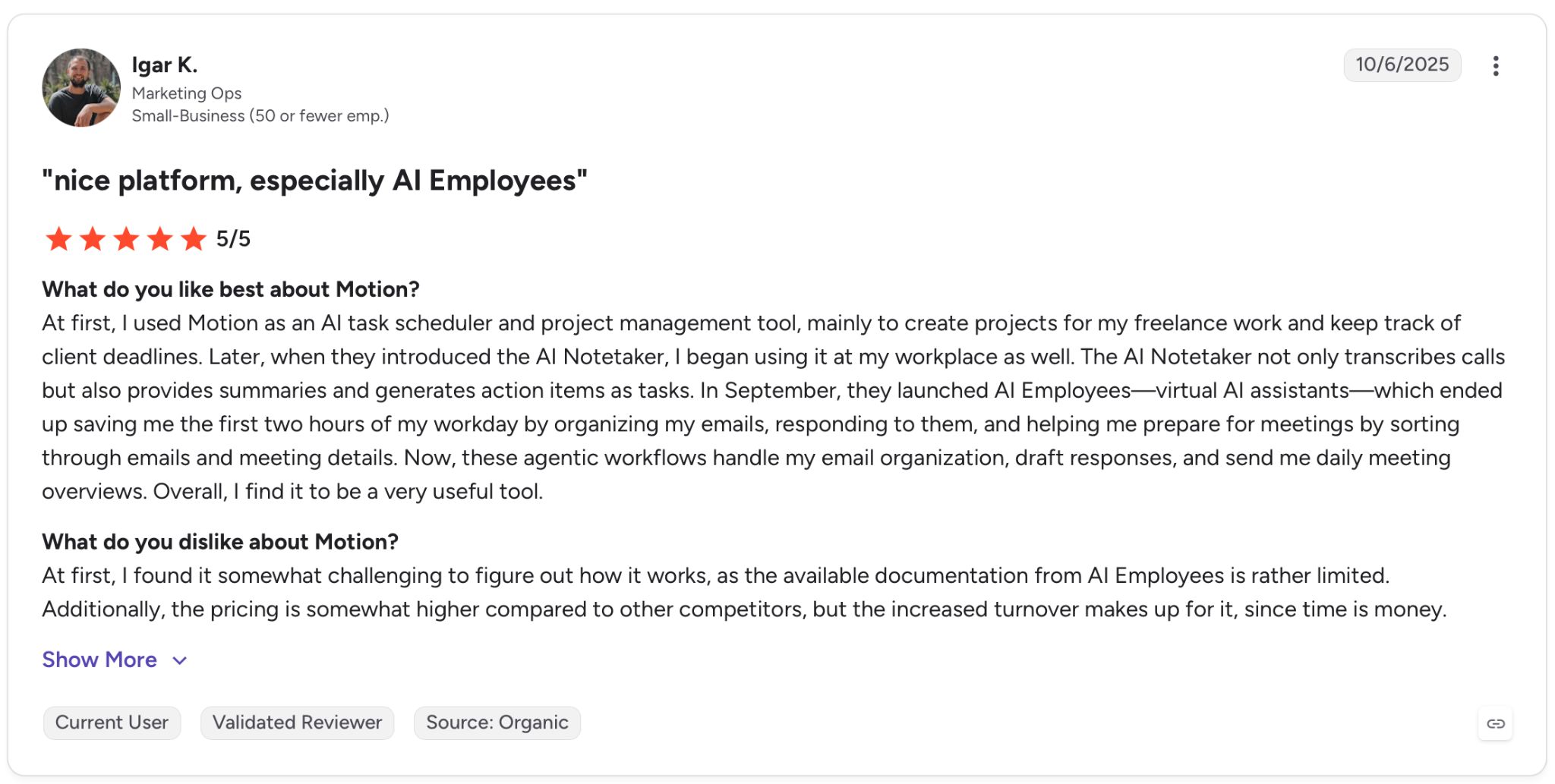Select the Current User tag
This screenshot has width=1555, height=784.
tap(112, 723)
